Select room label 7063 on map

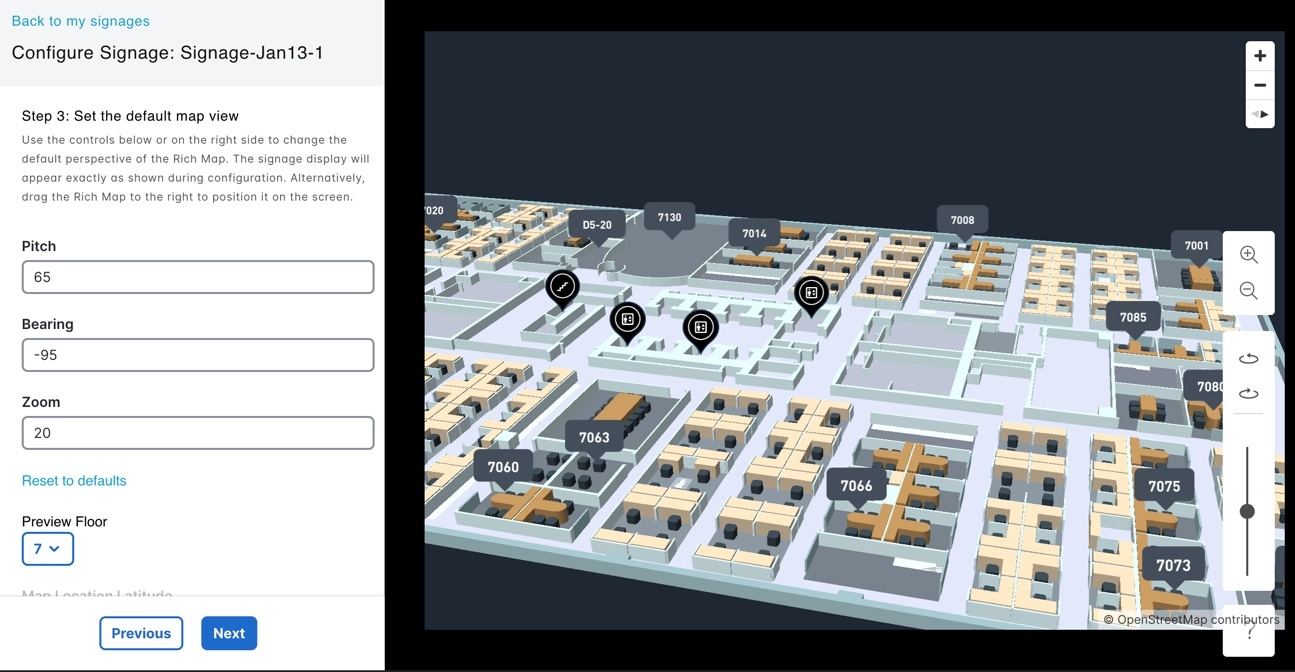coord(594,437)
